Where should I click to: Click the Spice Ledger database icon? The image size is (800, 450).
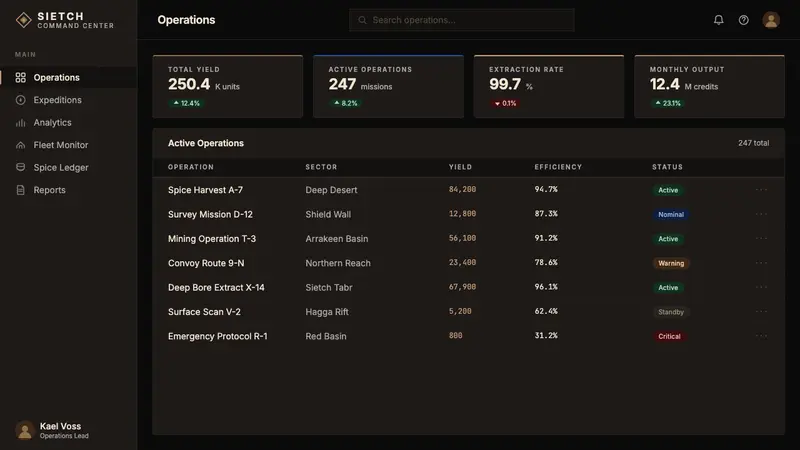[20, 167]
